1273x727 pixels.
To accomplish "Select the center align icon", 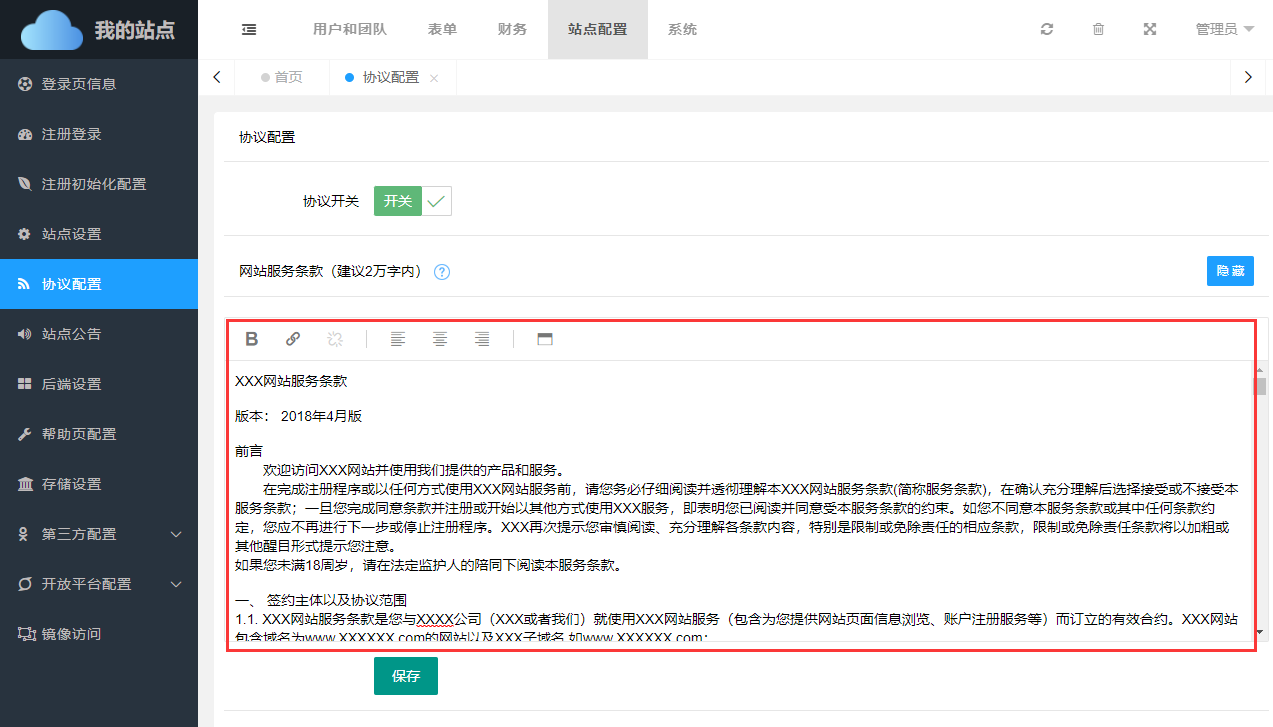I will 440,339.
